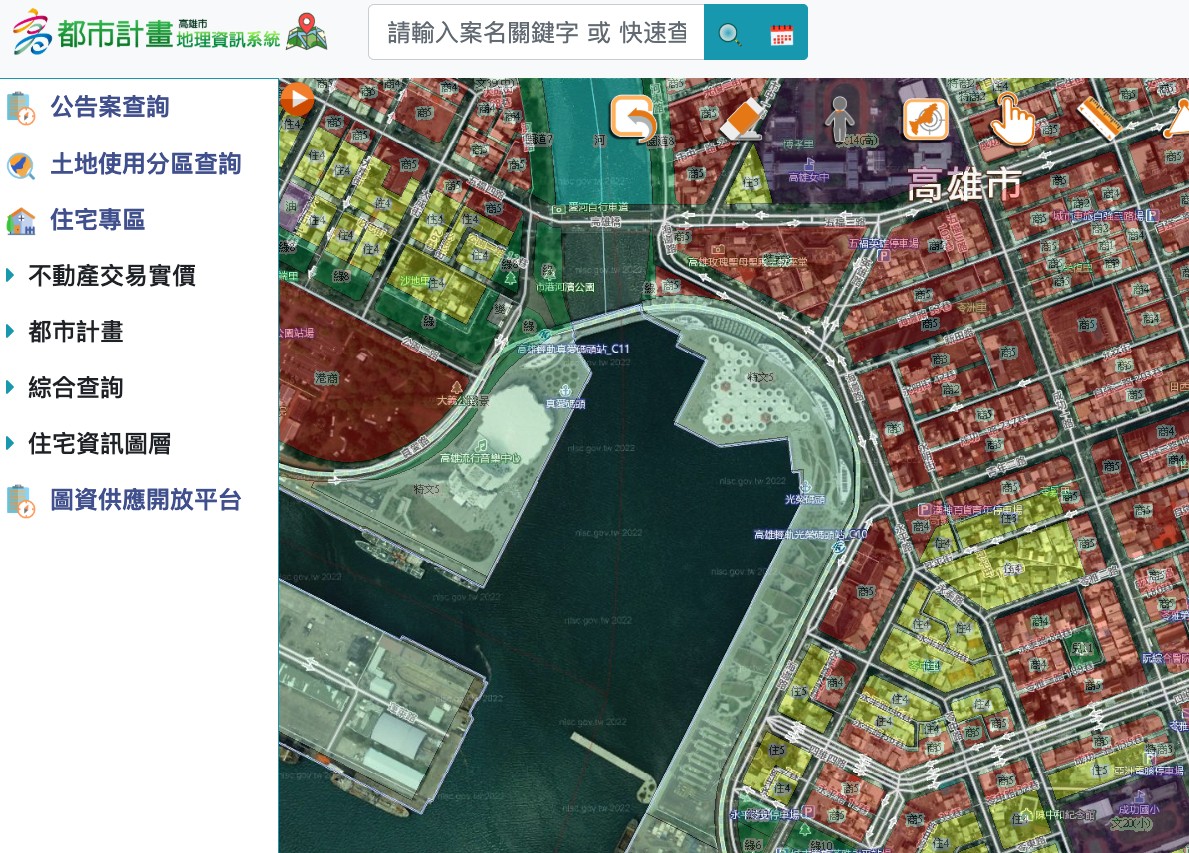The image size is (1189, 853).
Task: Click the keyword search input field
Action: tap(536, 32)
